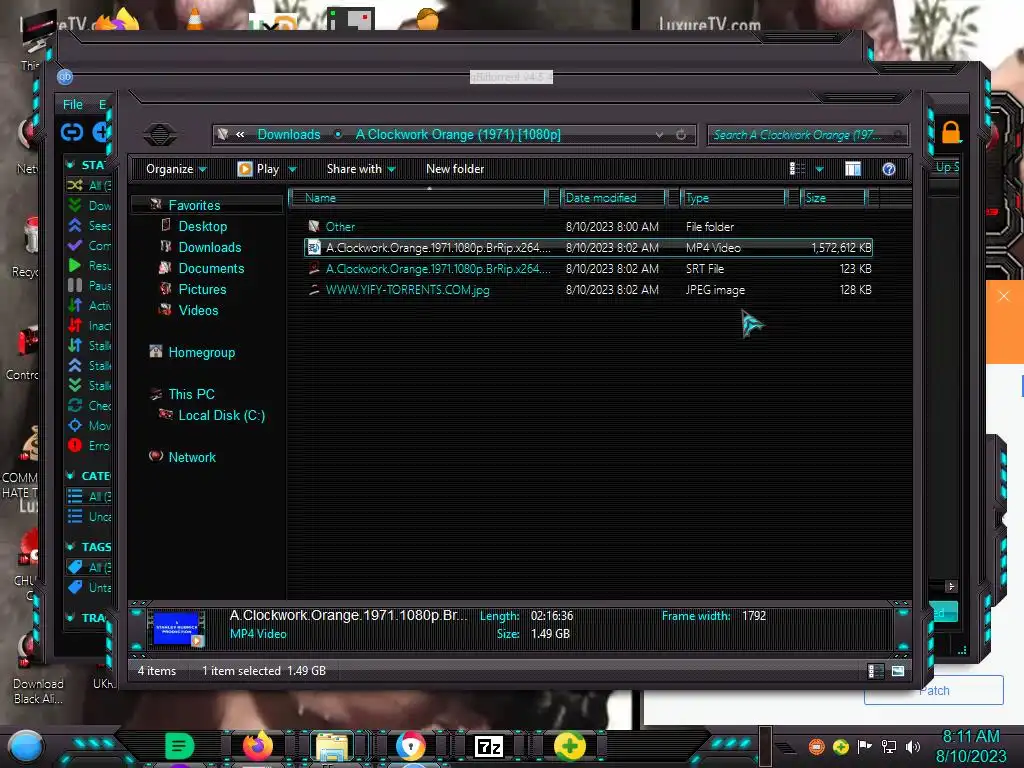Expand the address bar history dropdown
The width and height of the screenshot is (1024, 768).
(659, 135)
